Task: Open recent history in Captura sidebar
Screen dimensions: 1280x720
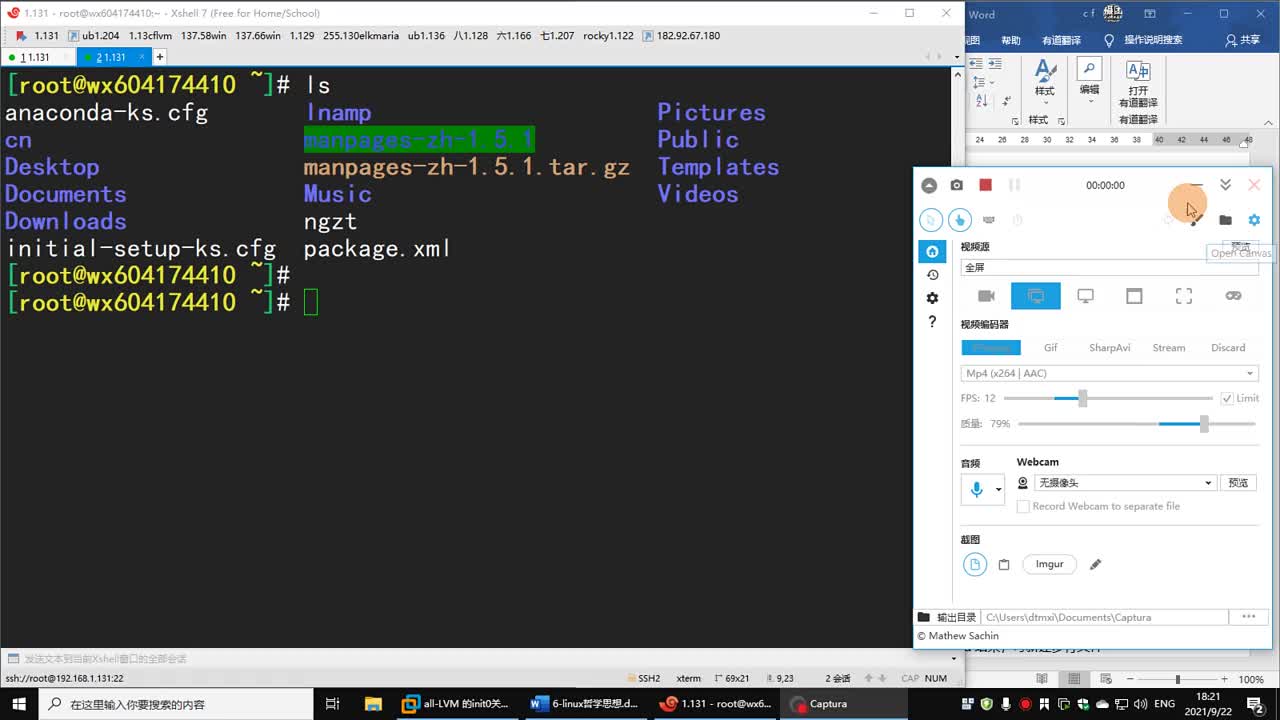Action: coord(932,275)
